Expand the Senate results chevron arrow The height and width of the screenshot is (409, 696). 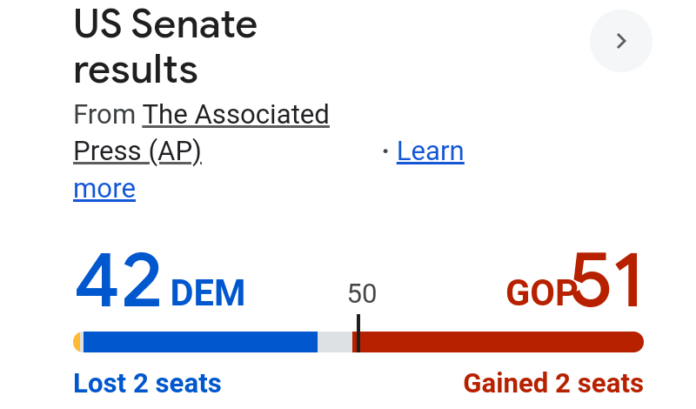click(621, 41)
